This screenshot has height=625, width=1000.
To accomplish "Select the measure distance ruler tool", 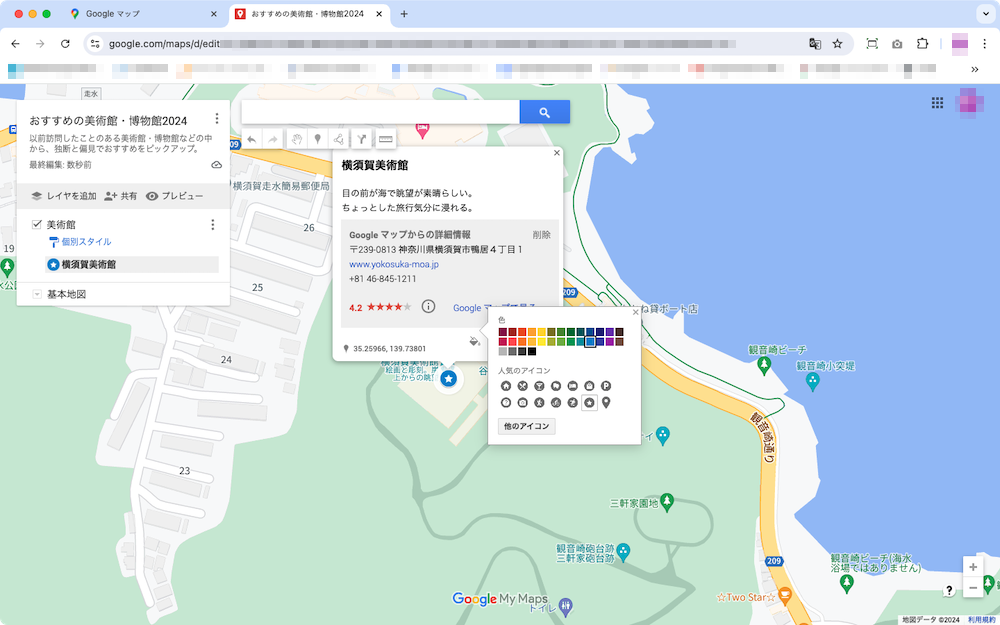I will 385,139.
